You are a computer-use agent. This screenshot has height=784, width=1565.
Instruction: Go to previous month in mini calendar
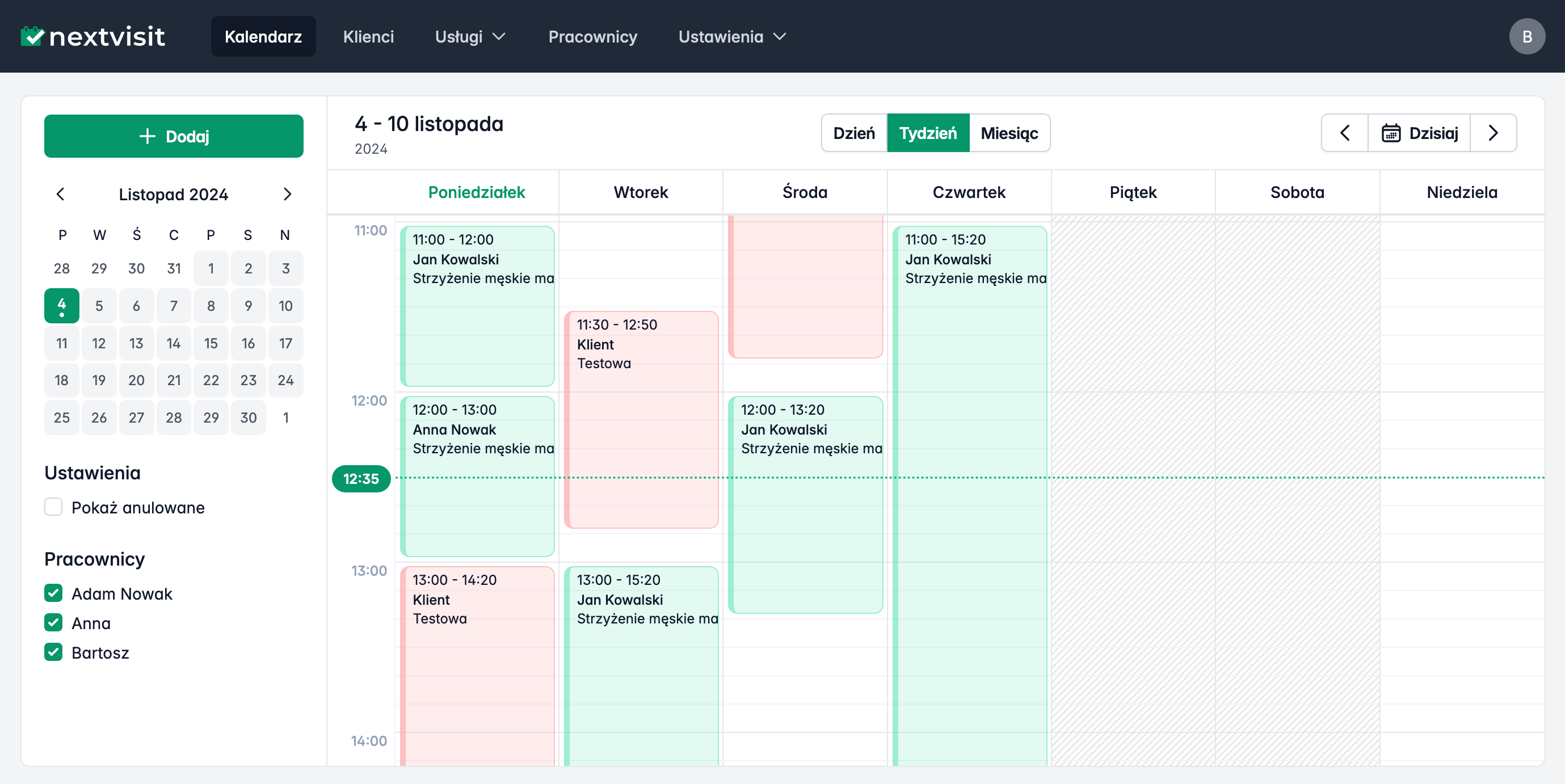click(60, 195)
